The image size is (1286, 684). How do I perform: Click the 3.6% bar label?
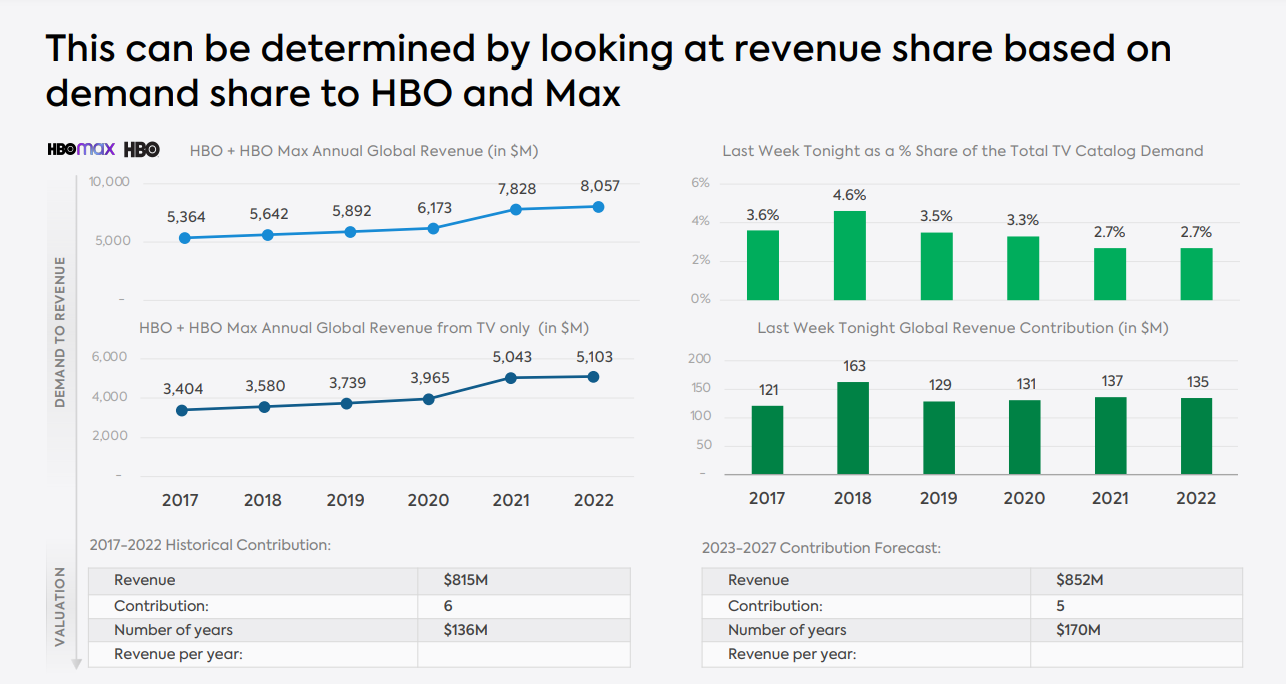(x=762, y=215)
